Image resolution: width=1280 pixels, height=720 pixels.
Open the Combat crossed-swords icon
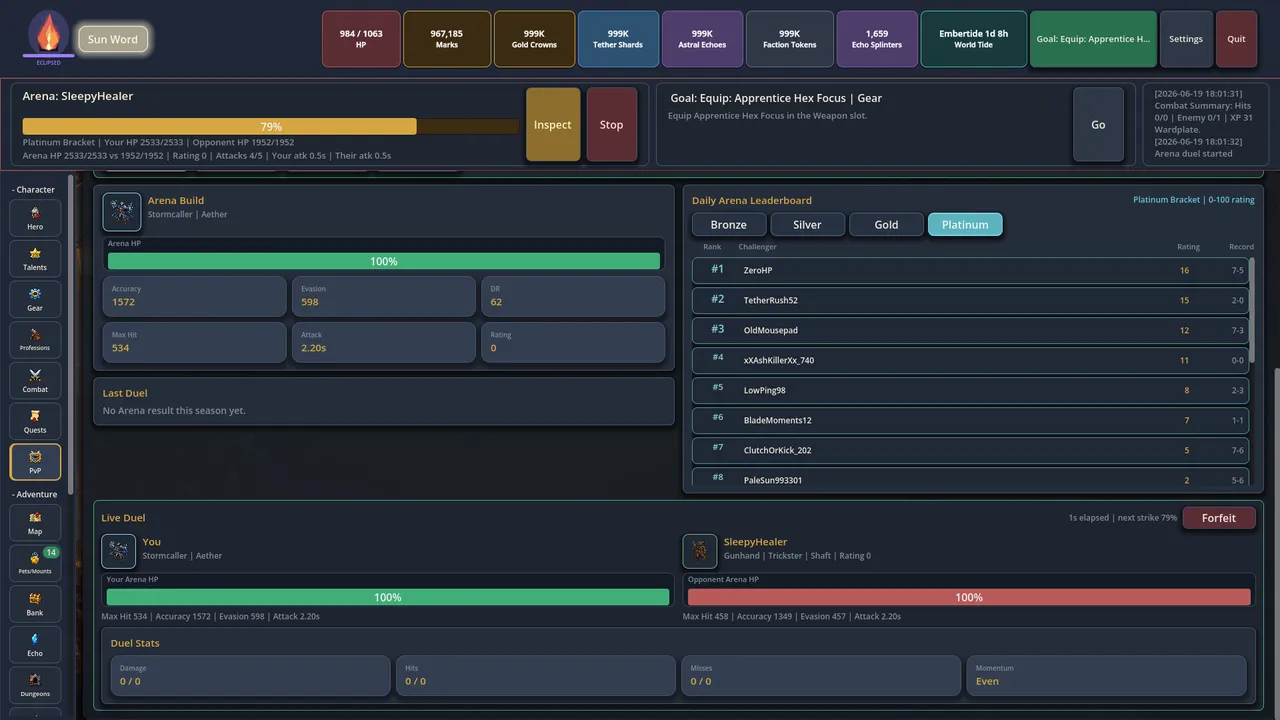(35, 381)
